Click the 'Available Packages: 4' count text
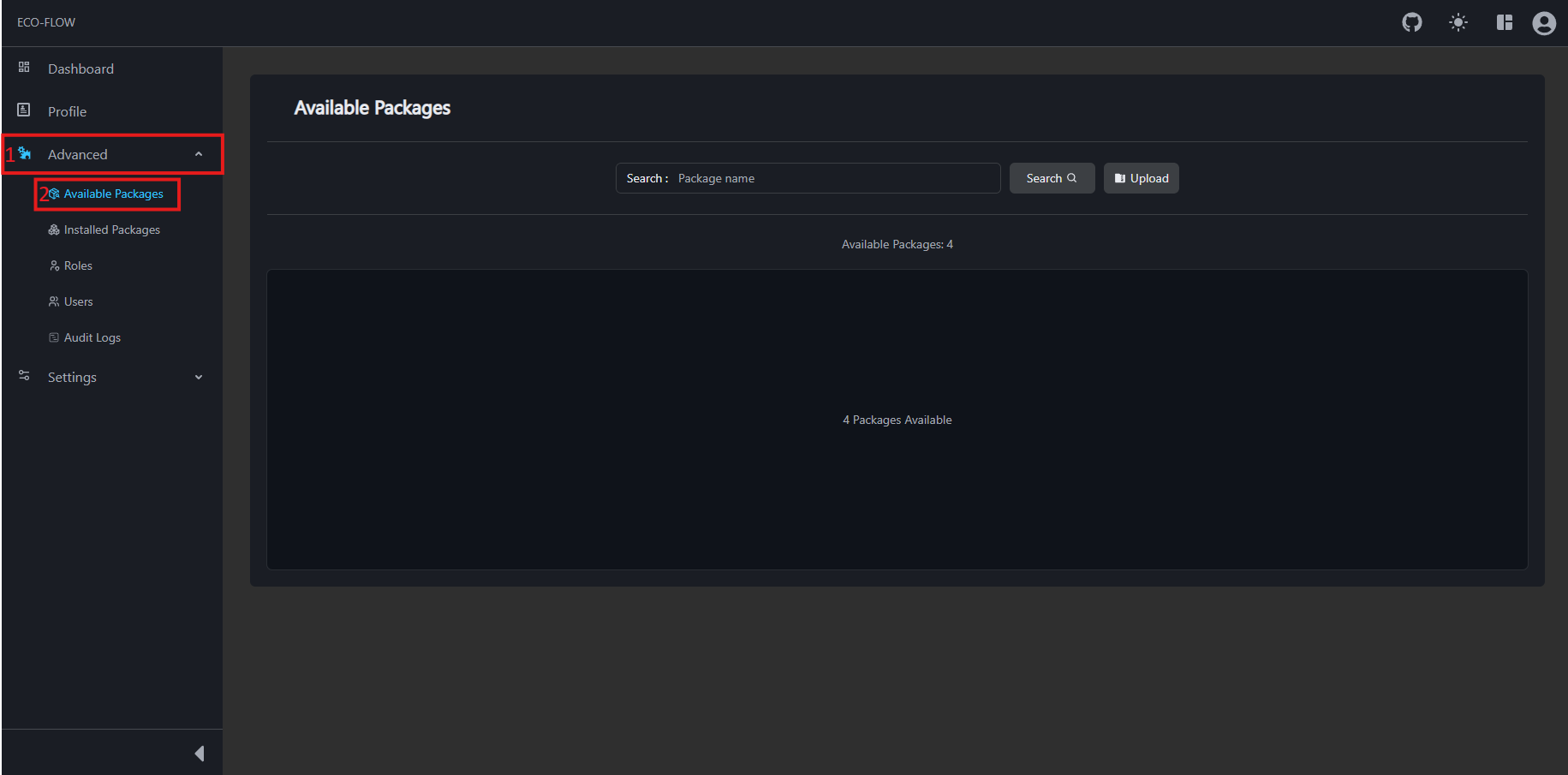The image size is (1568, 775). [897, 244]
